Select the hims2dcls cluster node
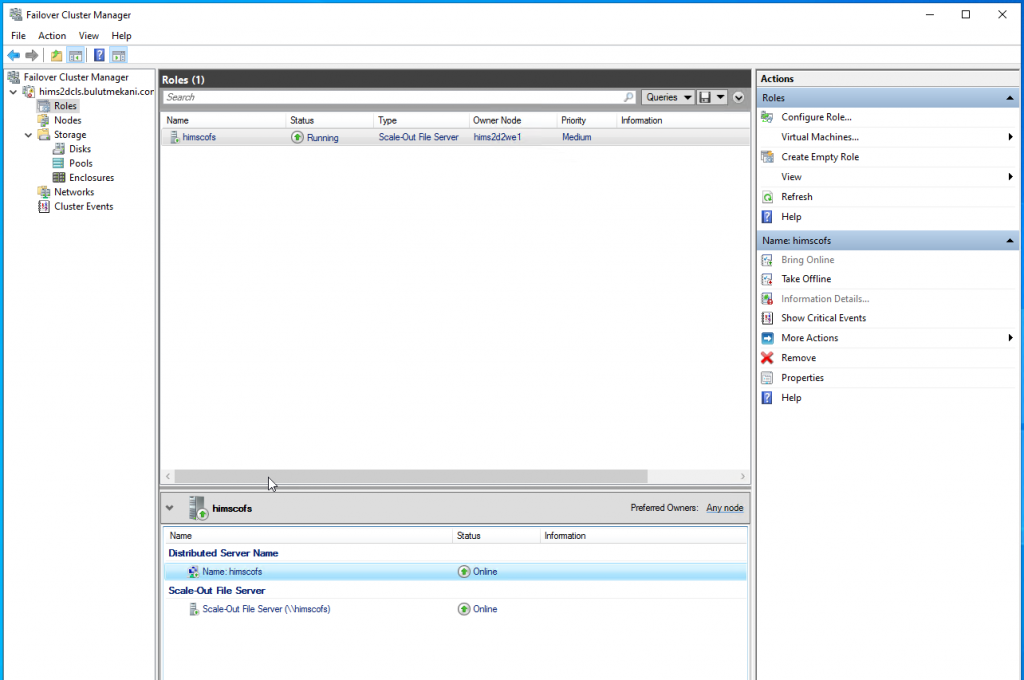Viewport: 1024px width, 680px height. tap(96, 91)
